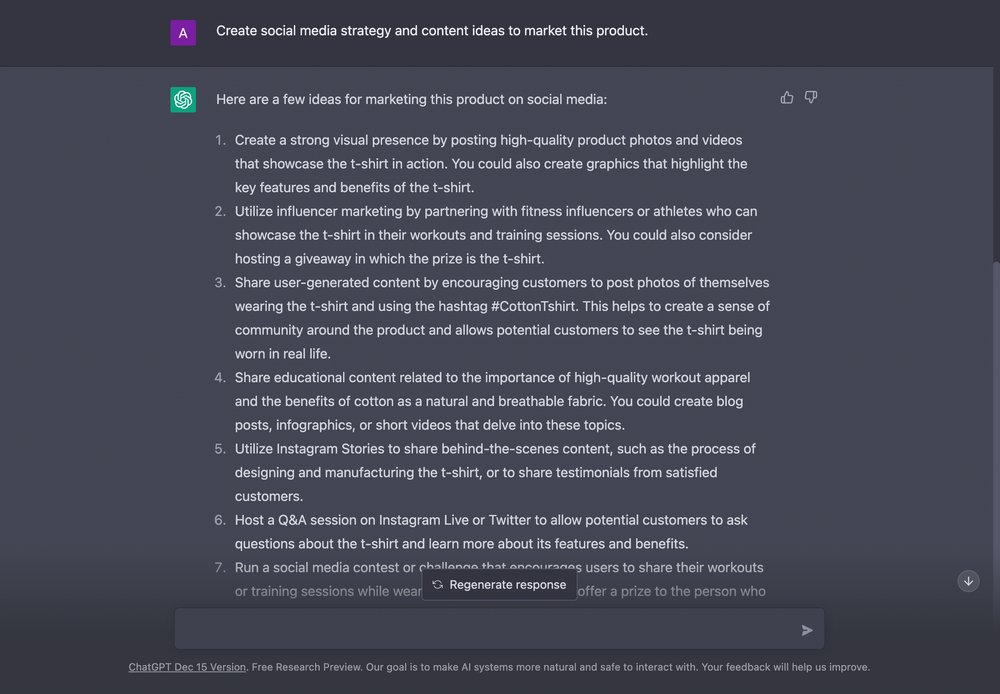Click list item five about Instagram Stories
The height and width of the screenshot is (694, 1000).
coord(495,472)
